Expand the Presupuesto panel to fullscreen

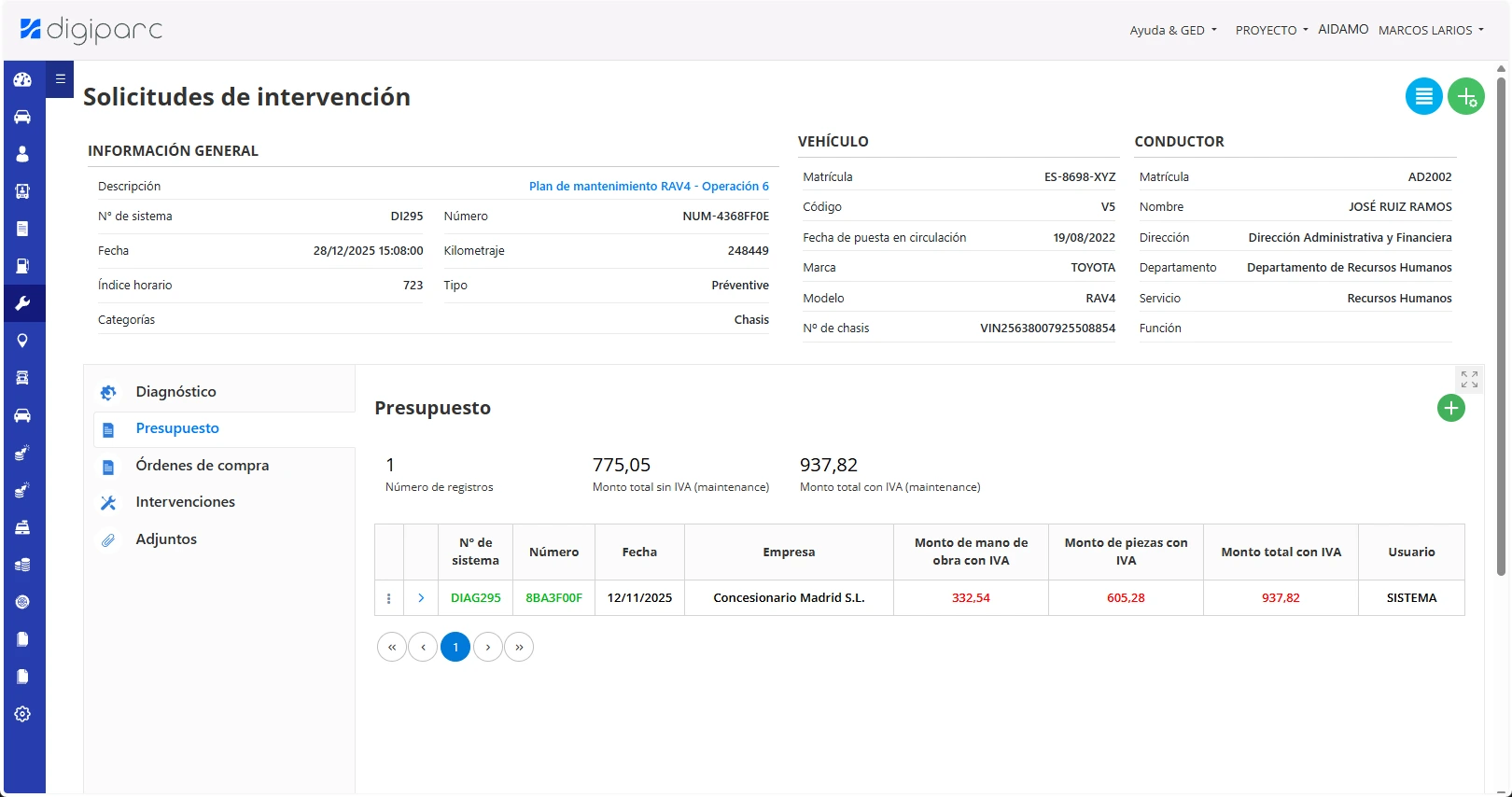tap(1469, 379)
